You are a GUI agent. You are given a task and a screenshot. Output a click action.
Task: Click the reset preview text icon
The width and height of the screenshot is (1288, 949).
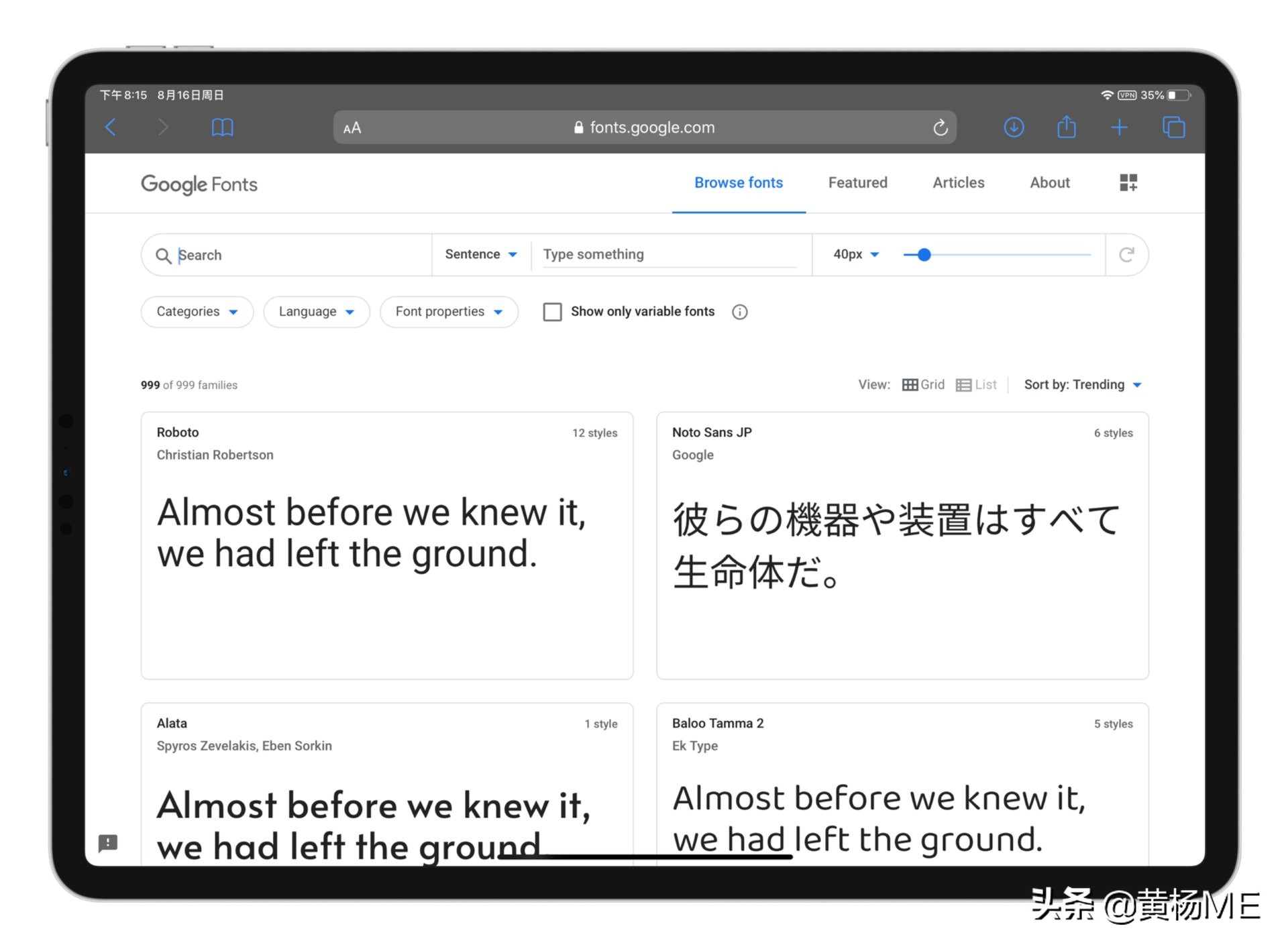pos(1127,255)
